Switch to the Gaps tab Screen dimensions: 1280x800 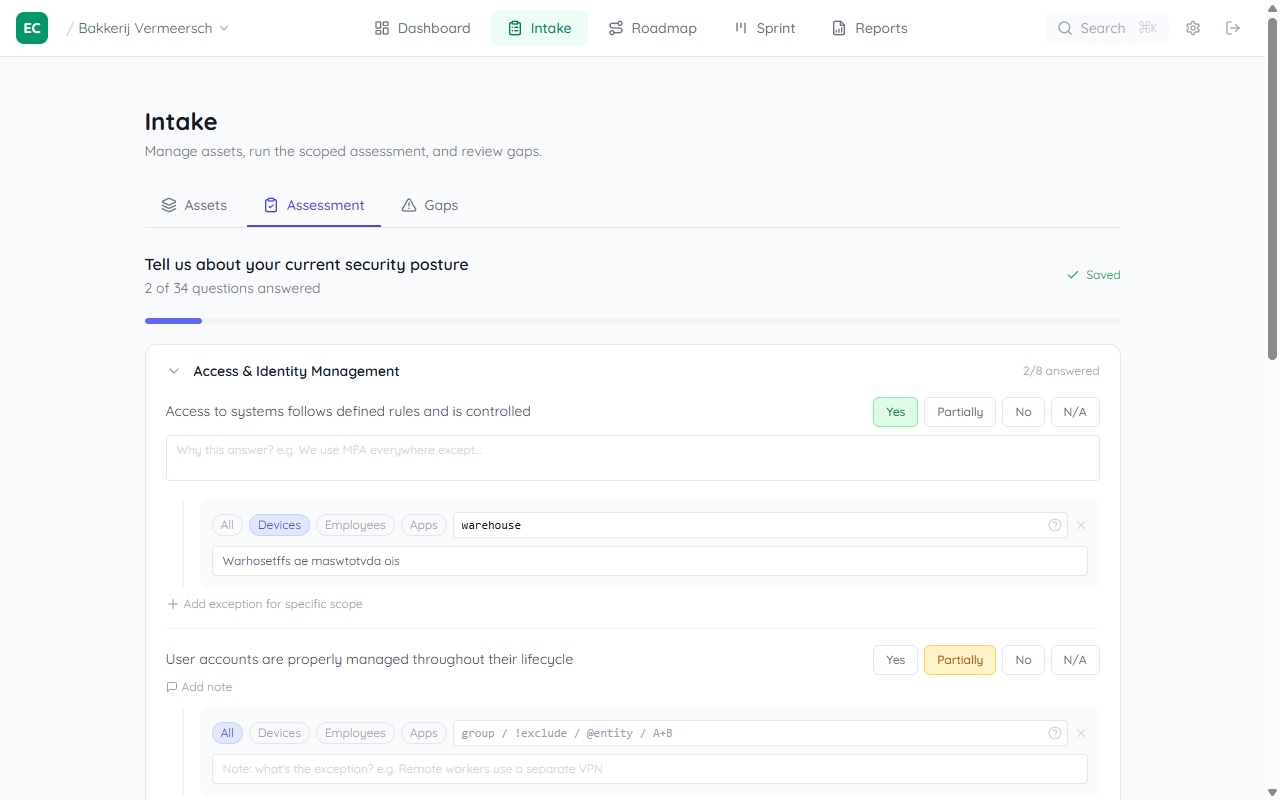[x=429, y=205]
